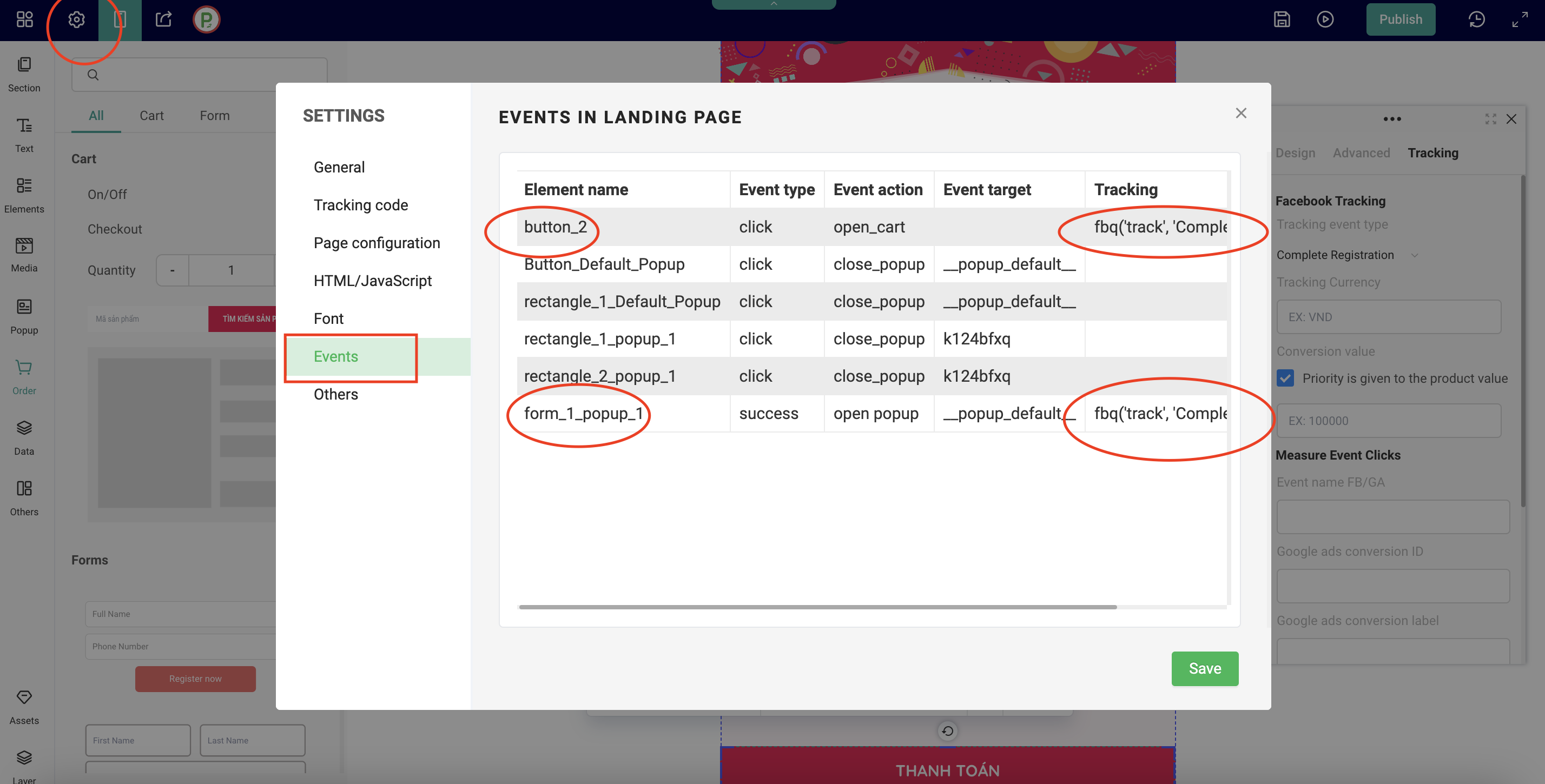Open the Section tool in sidebar
This screenshot has height=784, width=1545.
click(24, 74)
